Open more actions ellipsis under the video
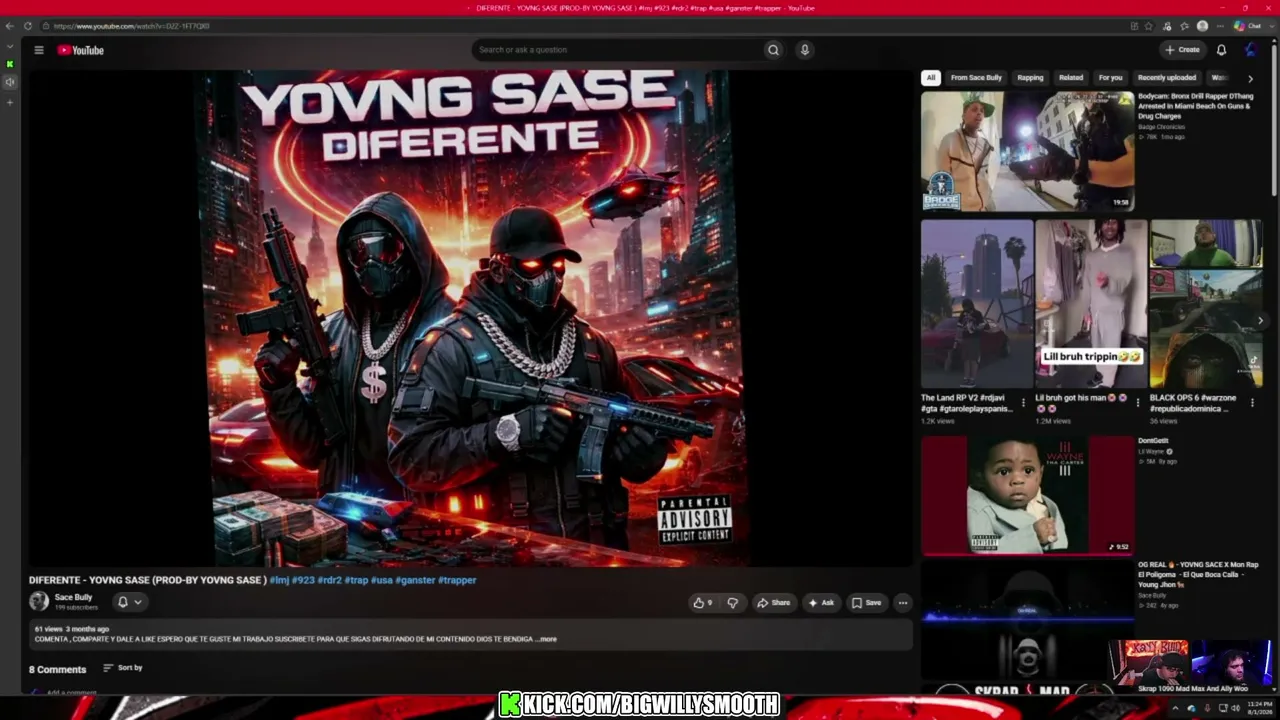Viewport: 1280px width, 720px height. (902, 603)
